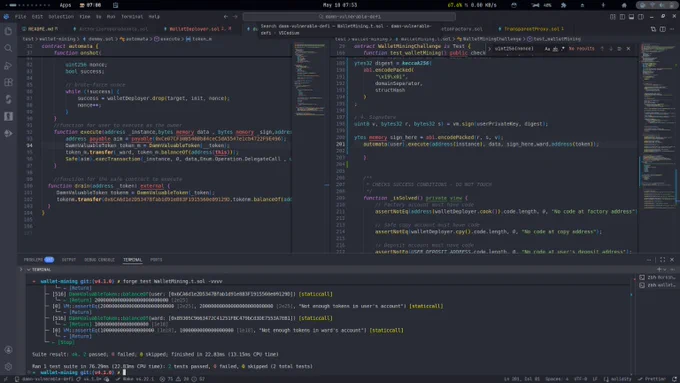Close the bottom panel
Viewport: 680px width, 383px height.
point(672,260)
